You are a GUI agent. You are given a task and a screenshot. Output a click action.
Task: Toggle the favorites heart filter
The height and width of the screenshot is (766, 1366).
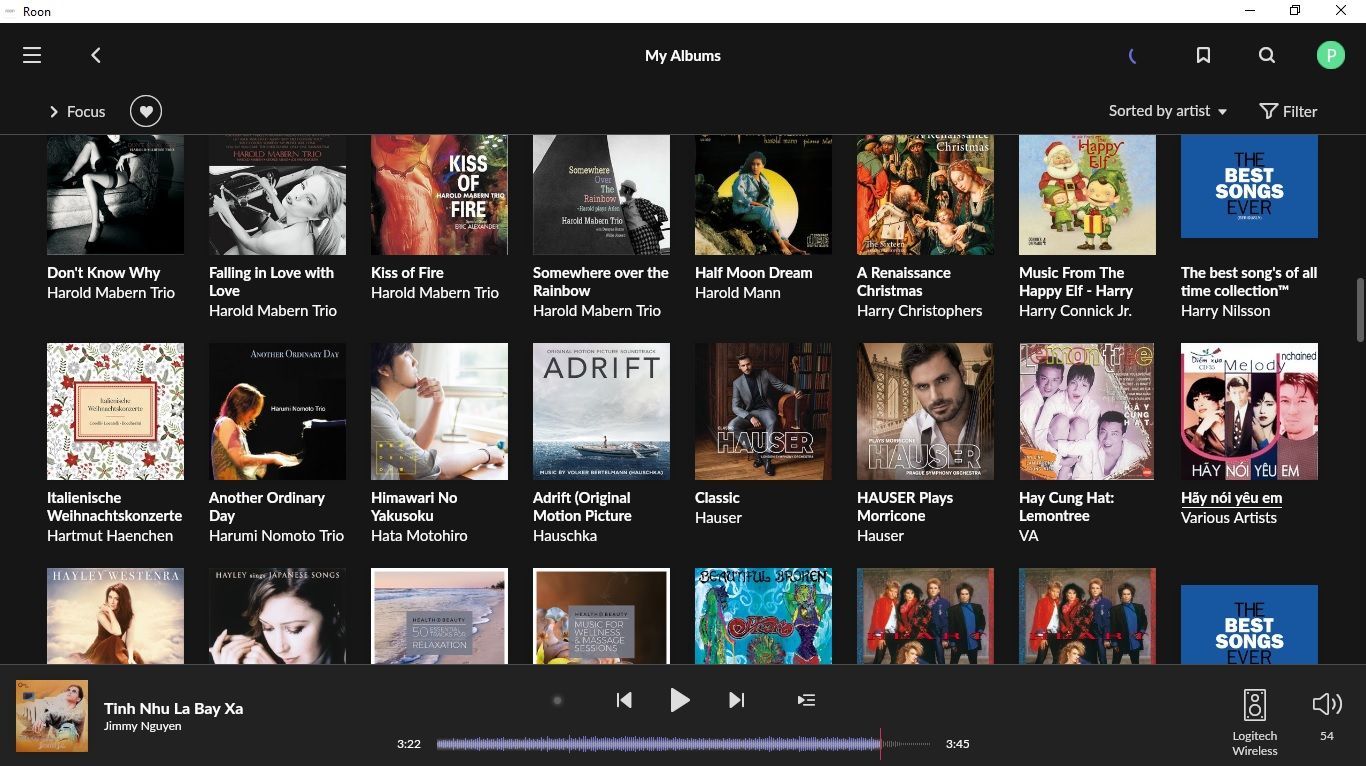146,111
